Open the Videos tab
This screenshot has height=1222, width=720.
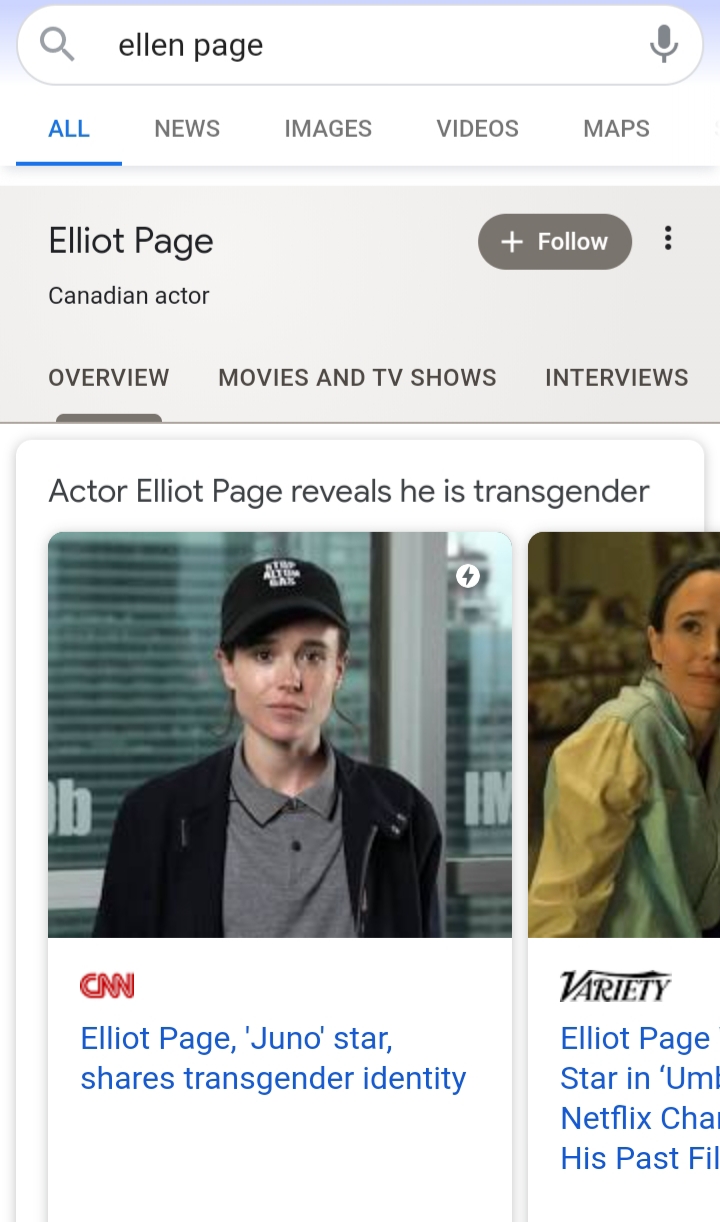pyautogui.click(x=478, y=129)
